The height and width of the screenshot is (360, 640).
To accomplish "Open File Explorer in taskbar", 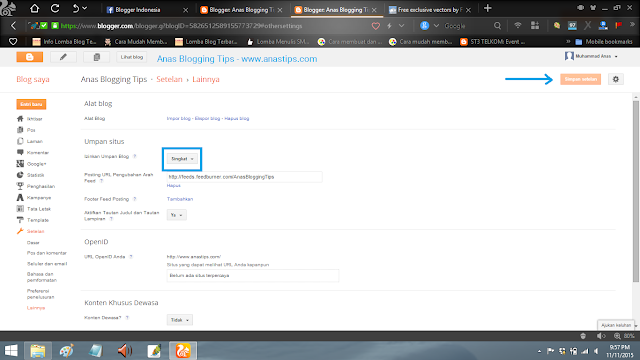I will tap(38, 351).
